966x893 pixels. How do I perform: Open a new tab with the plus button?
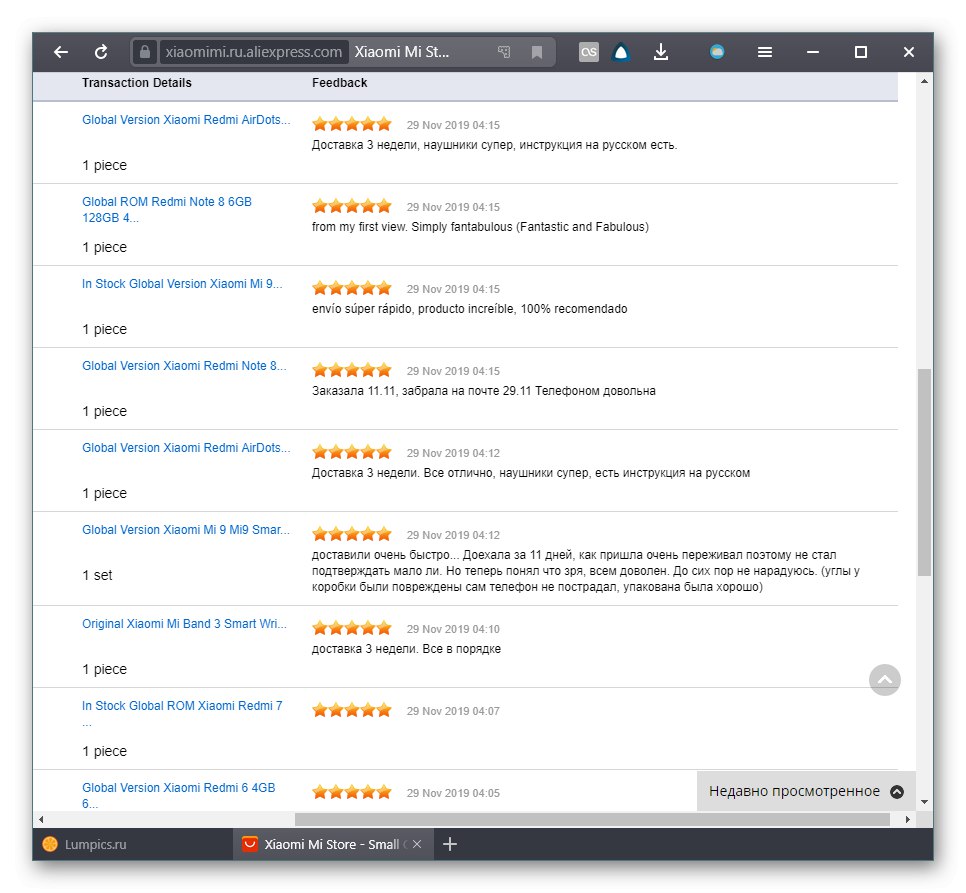pos(450,844)
